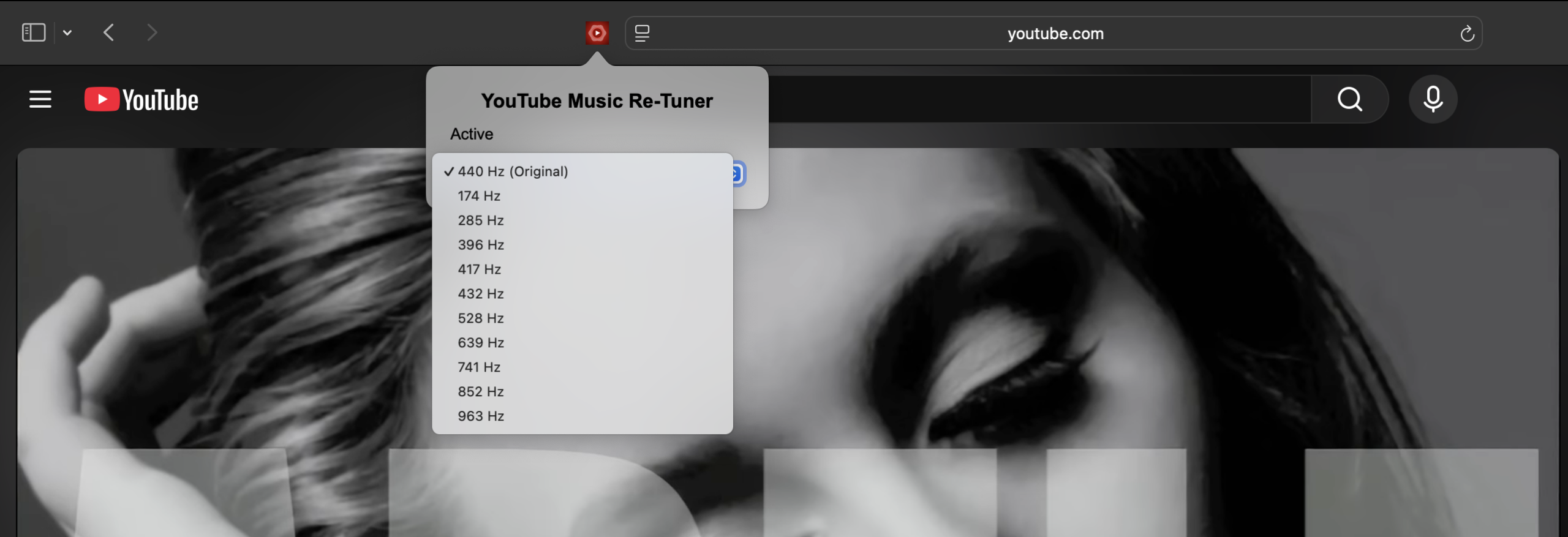Start voice search with the microphone
The width and height of the screenshot is (1568, 537).
pos(1433,99)
